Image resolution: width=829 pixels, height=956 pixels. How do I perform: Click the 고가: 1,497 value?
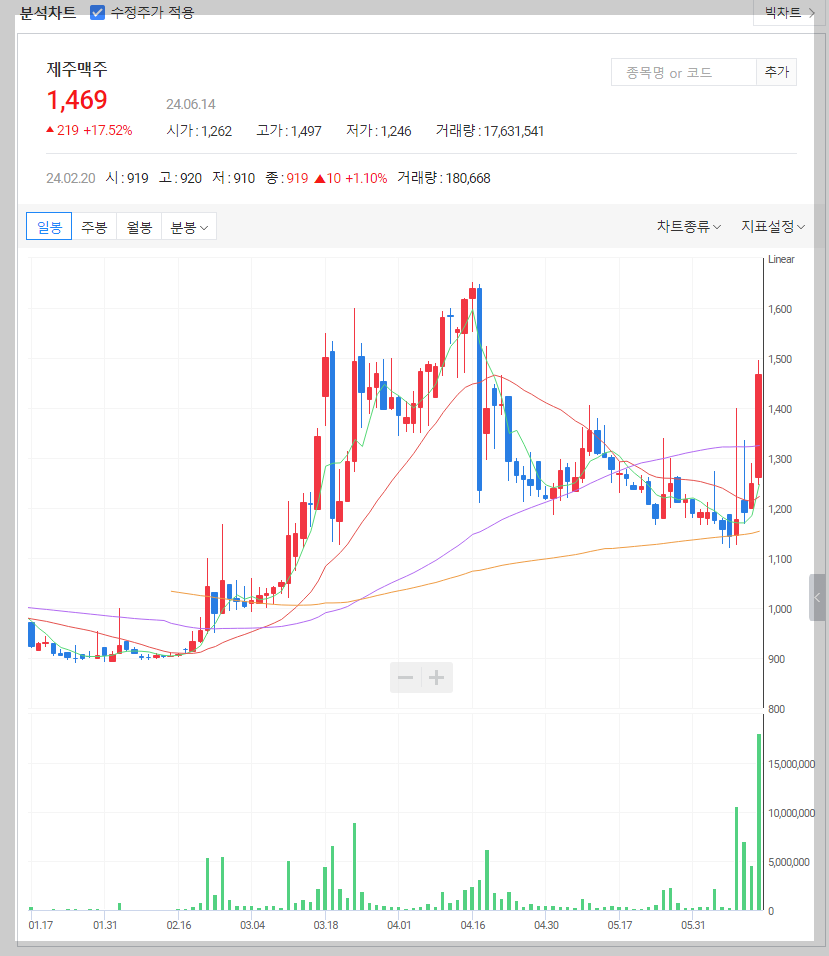click(288, 131)
